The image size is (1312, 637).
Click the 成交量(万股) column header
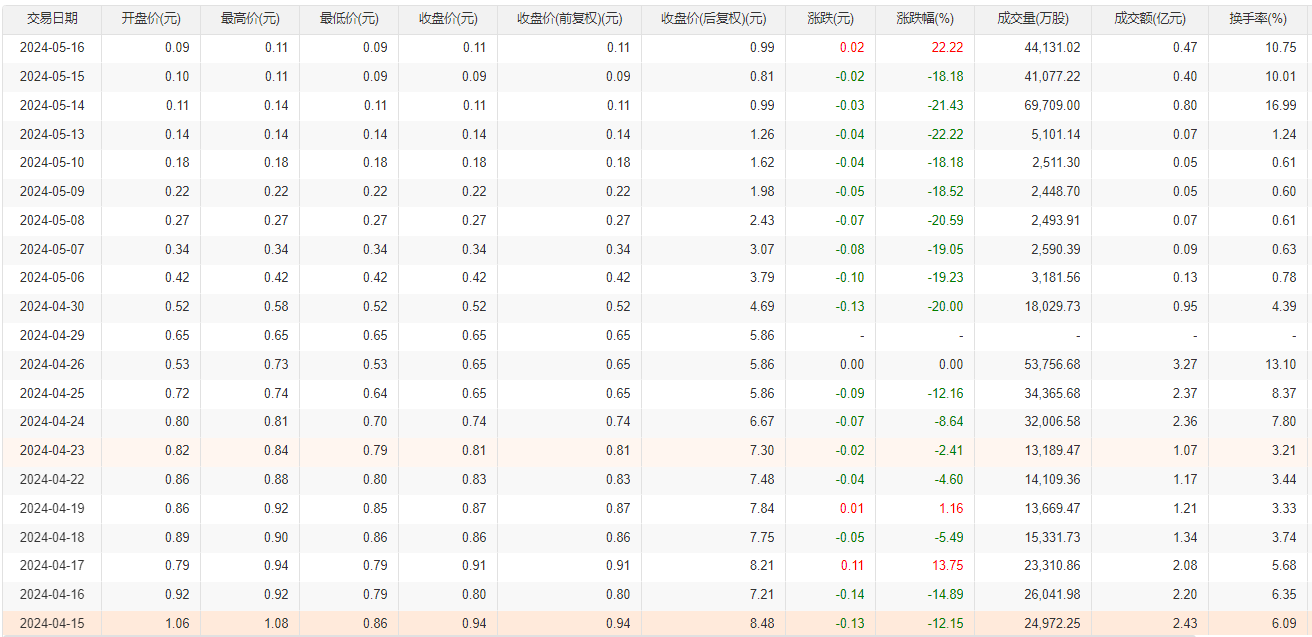pyautogui.click(x=1033, y=19)
